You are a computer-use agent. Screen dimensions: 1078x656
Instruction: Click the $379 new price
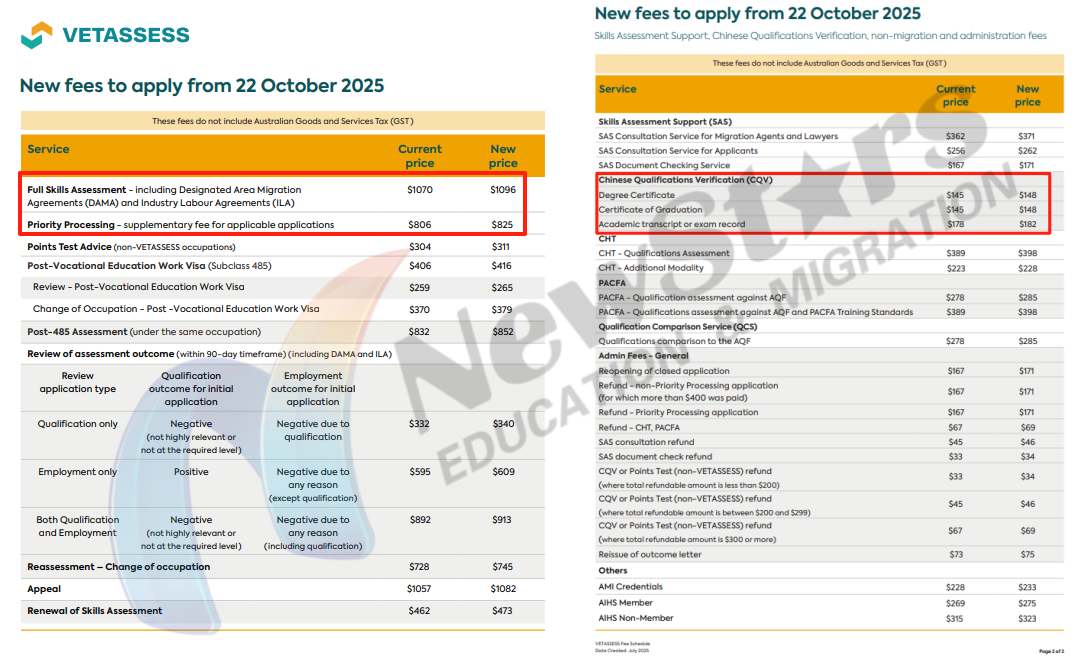point(502,310)
